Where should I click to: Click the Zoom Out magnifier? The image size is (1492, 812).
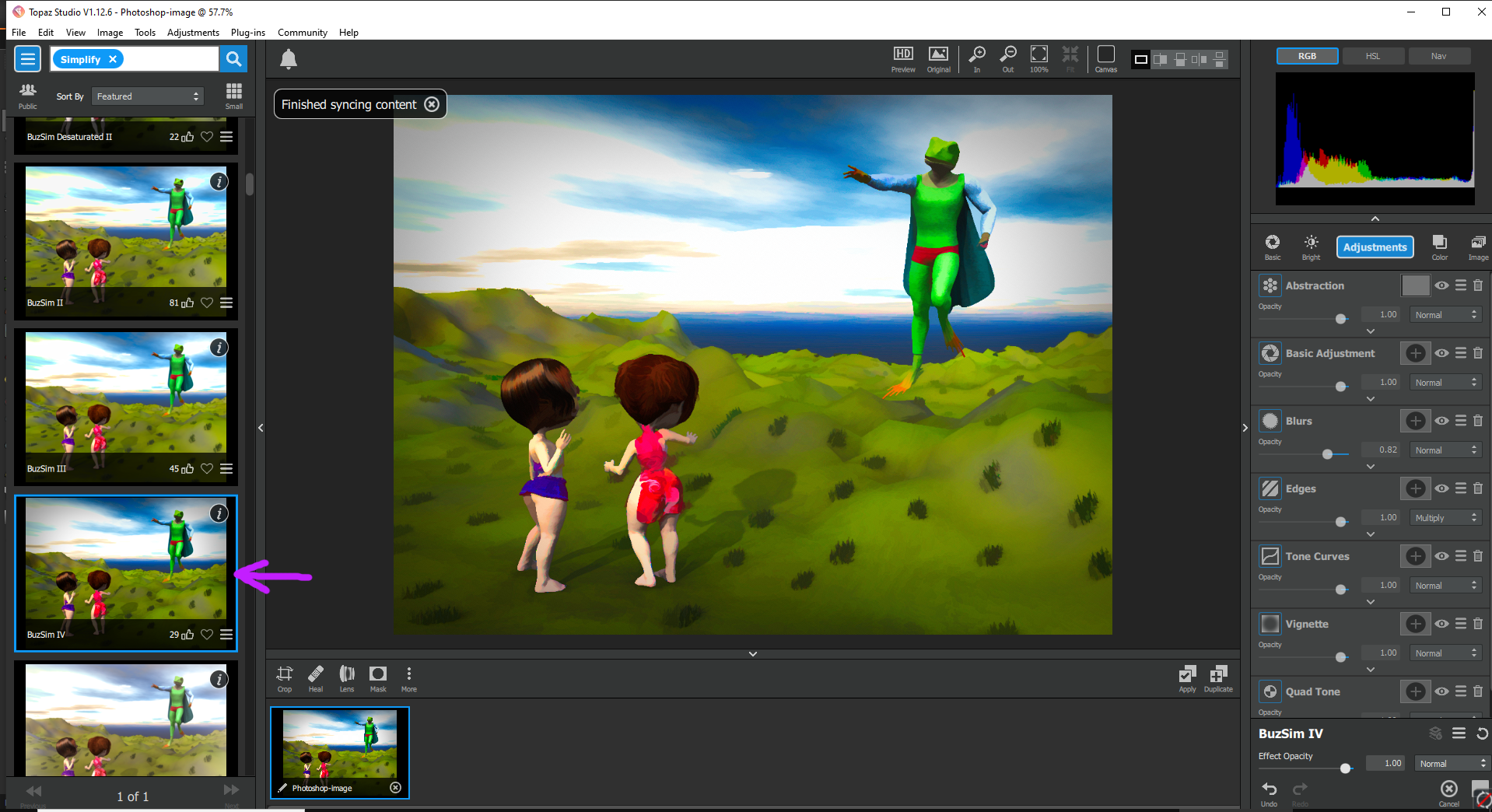pos(1008,59)
